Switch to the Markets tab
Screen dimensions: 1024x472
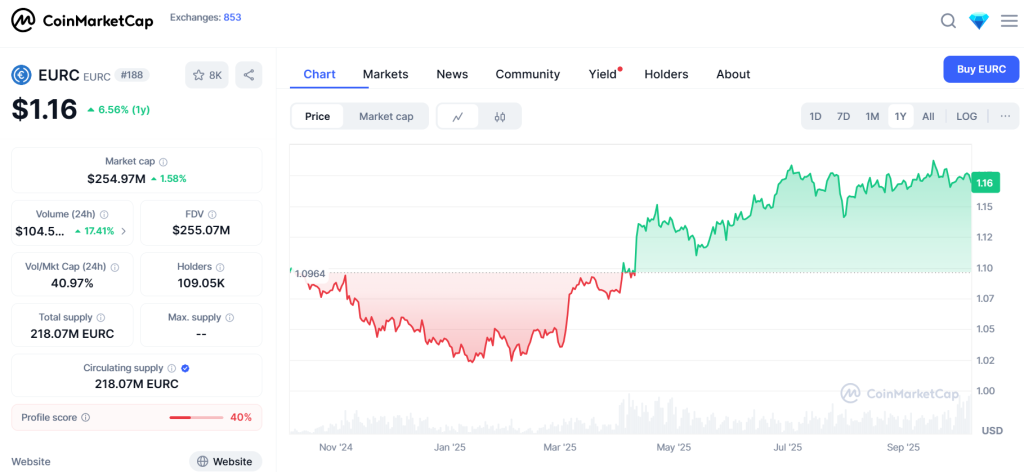(x=385, y=74)
